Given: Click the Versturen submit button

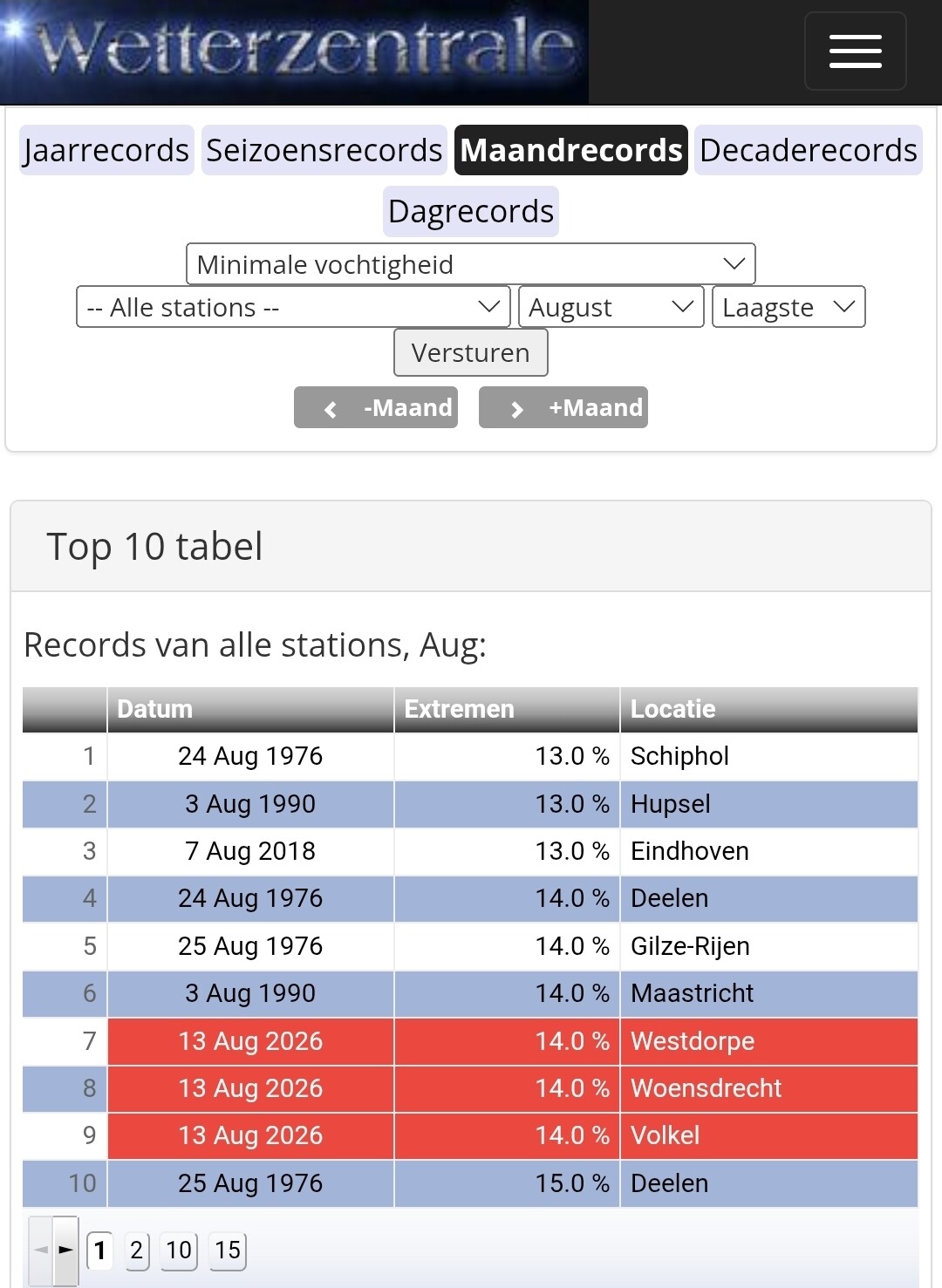Looking at the screenshot, I should (x=471, y=352).
